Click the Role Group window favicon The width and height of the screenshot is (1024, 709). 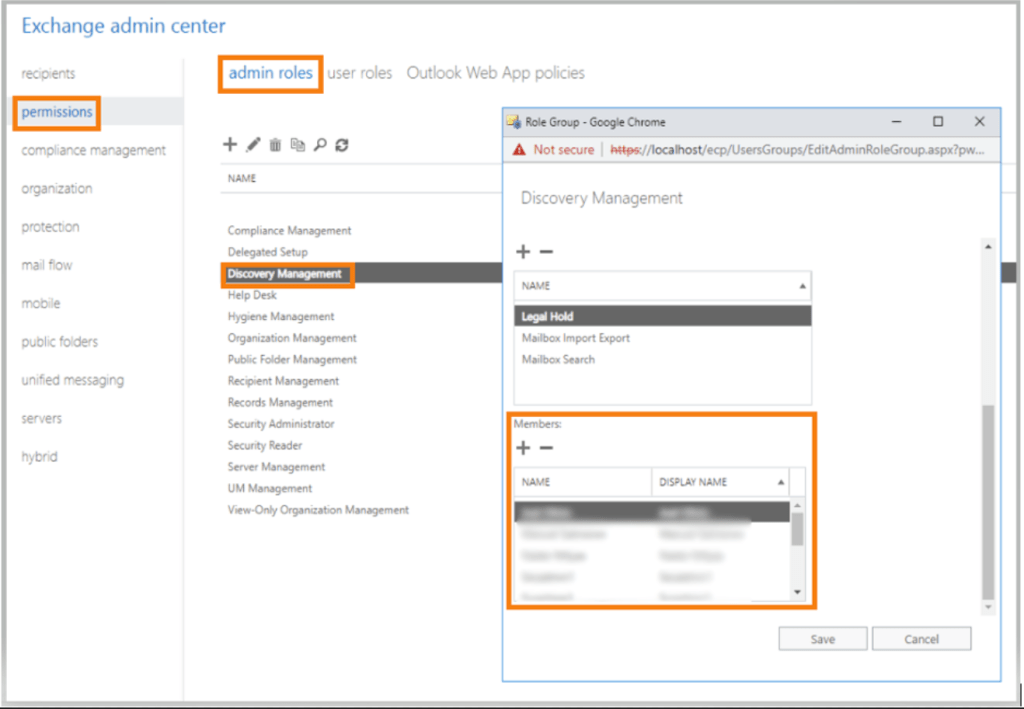click(x=513, y=122)
